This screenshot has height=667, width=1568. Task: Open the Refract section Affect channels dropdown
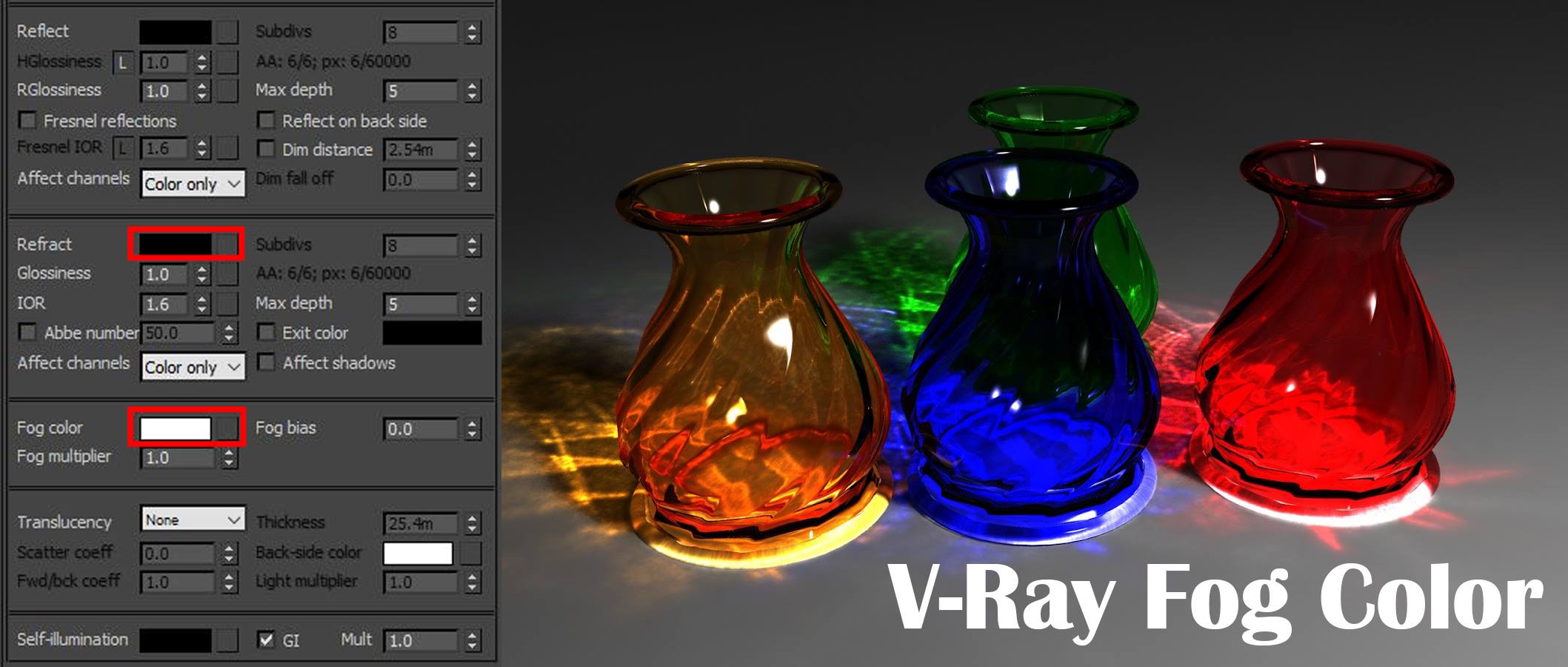(x=193, y=367)
